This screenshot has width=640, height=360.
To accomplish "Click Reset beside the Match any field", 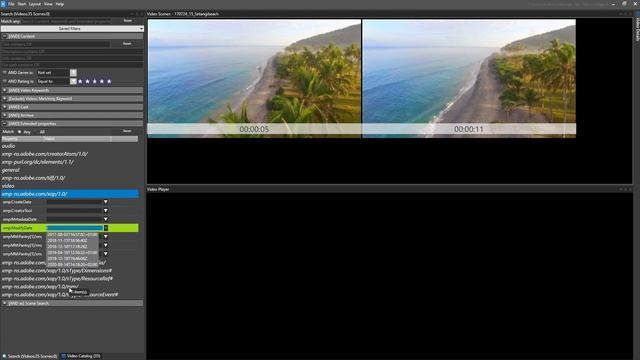I will click(128, 21).
